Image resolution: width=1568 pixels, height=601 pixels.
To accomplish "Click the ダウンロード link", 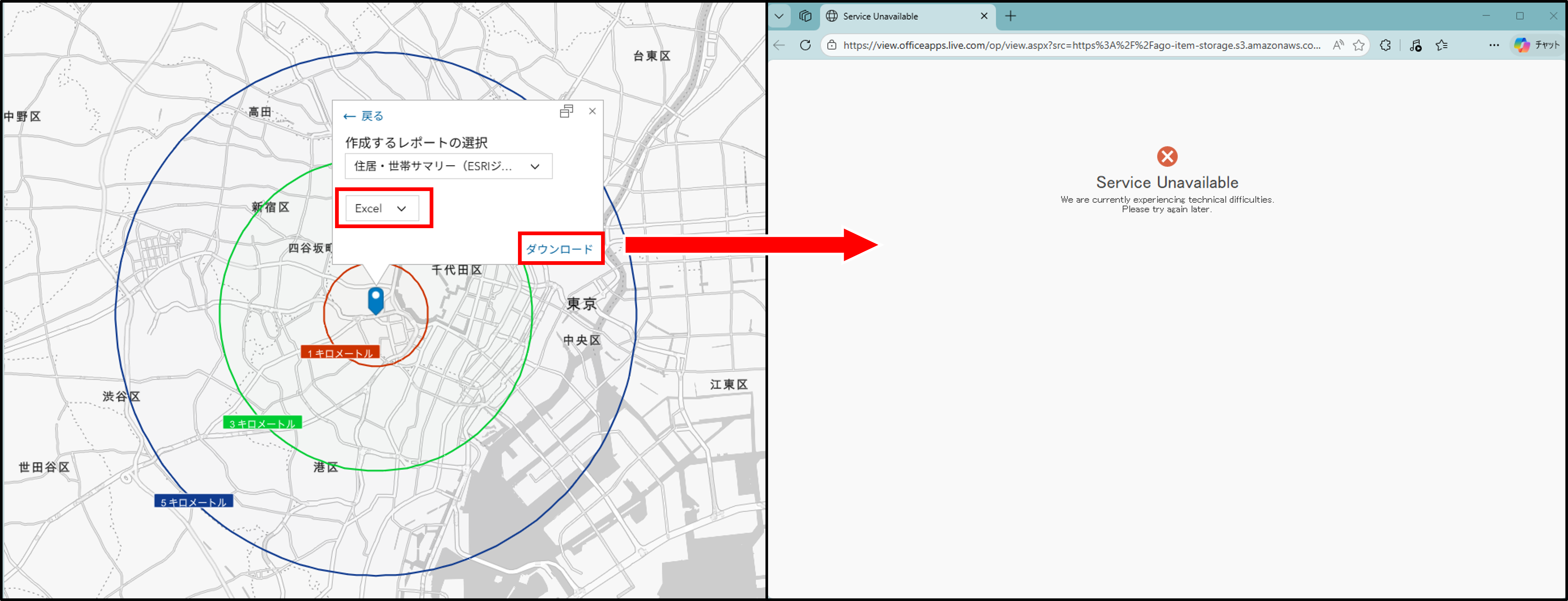I will 559,249.
